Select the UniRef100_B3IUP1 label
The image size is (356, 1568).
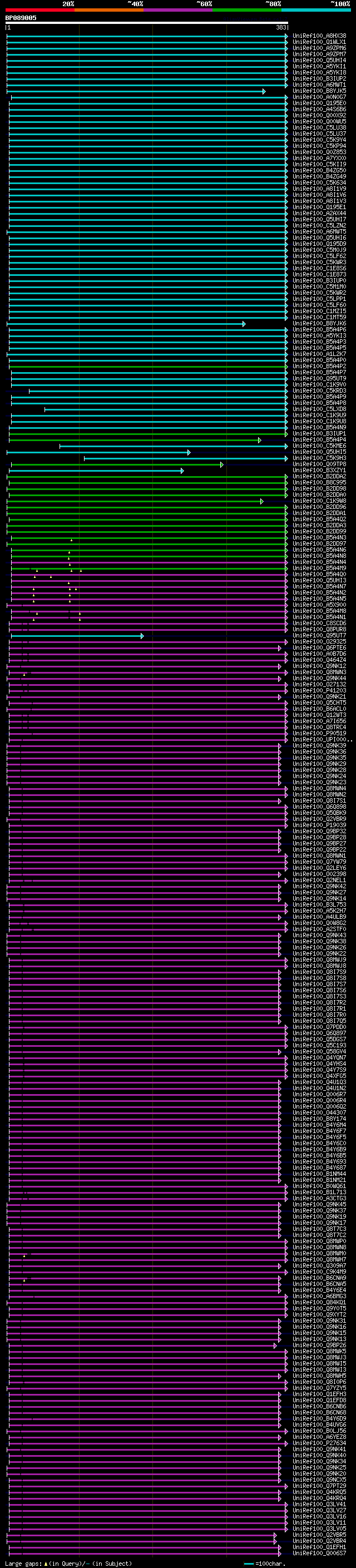pos(319,433)
